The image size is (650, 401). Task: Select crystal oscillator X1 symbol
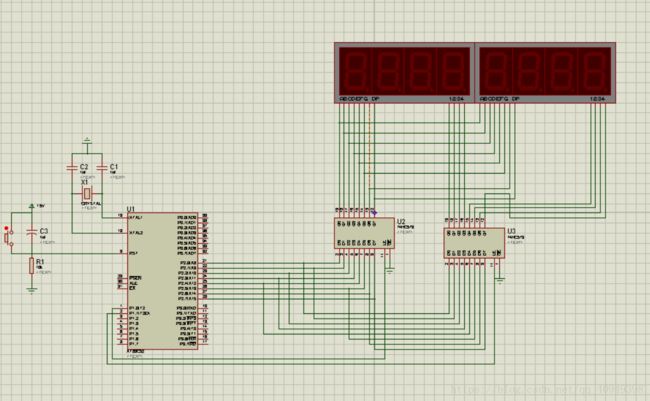(87, 193)
